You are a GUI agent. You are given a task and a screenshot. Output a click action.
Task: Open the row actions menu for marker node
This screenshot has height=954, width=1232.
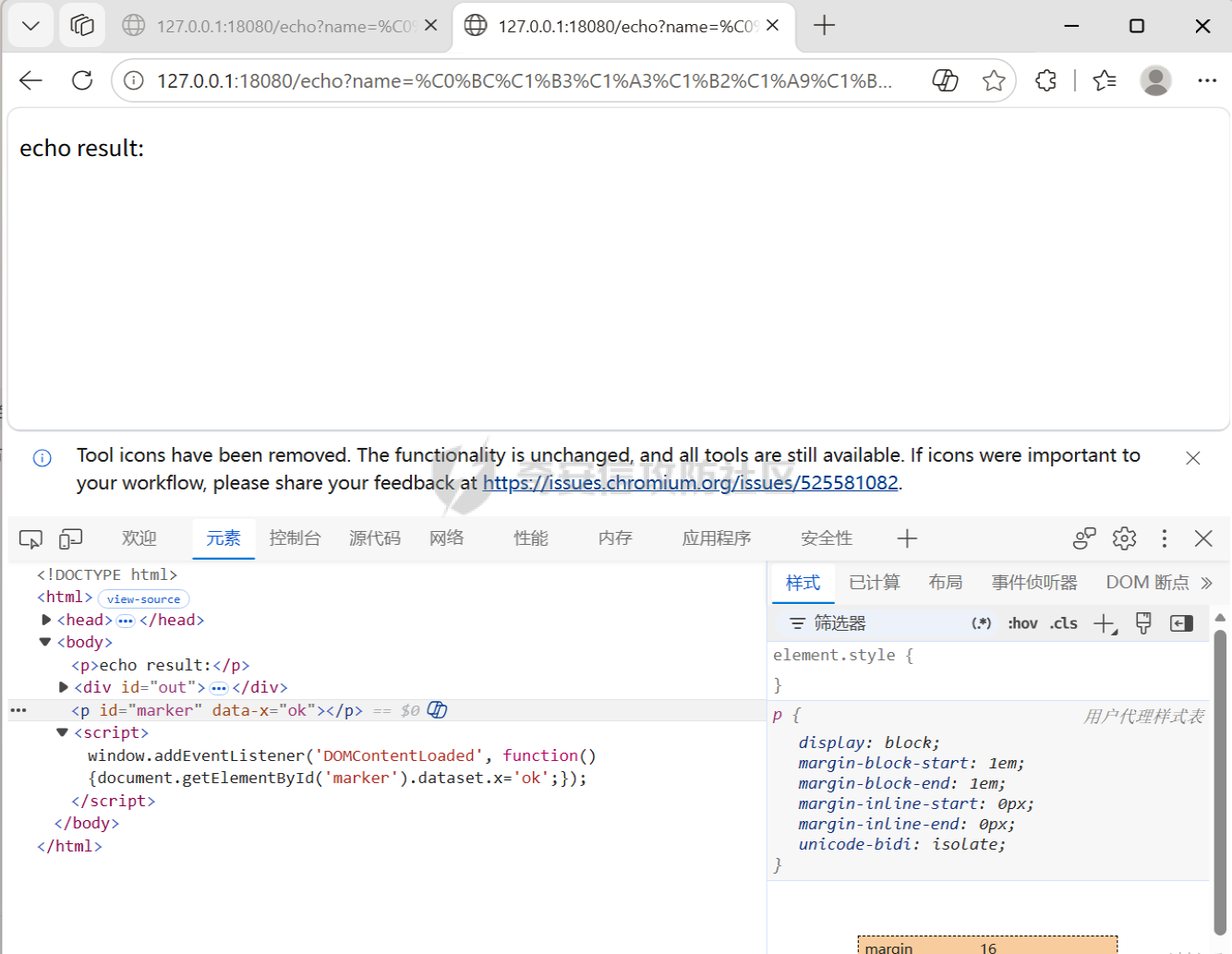[x=18, y=710]
